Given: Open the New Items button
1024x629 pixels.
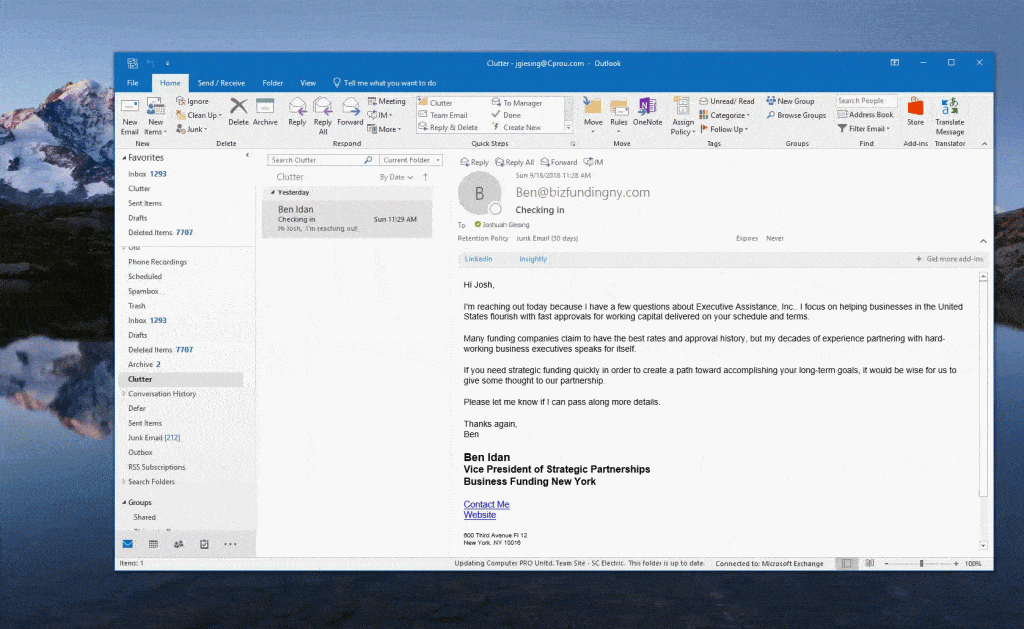Looking at the screenshot, I should (x=155, y=116).
